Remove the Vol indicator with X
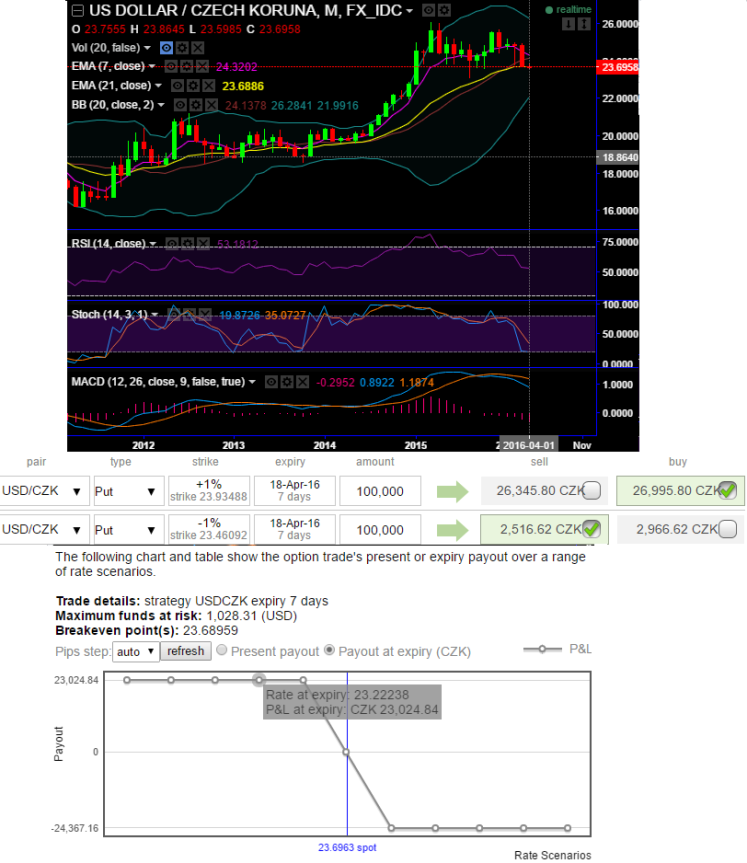 [x=198, y=48]
